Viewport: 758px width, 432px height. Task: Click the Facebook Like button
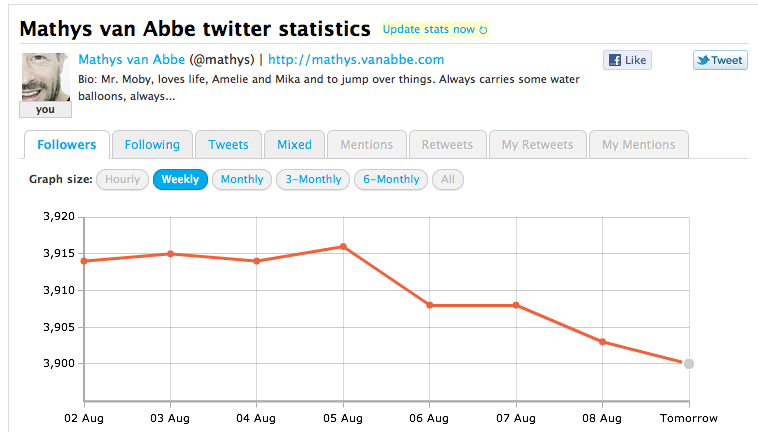click(x=627, y=60)
